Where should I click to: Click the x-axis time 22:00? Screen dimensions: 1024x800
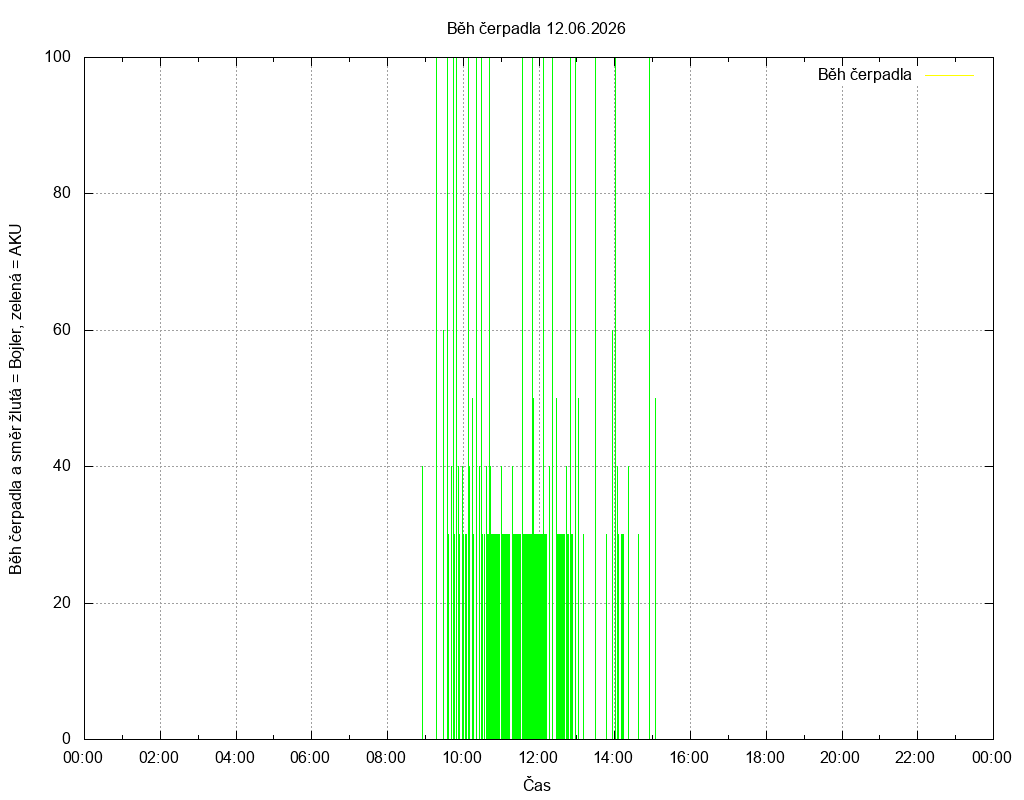[915, 758]
